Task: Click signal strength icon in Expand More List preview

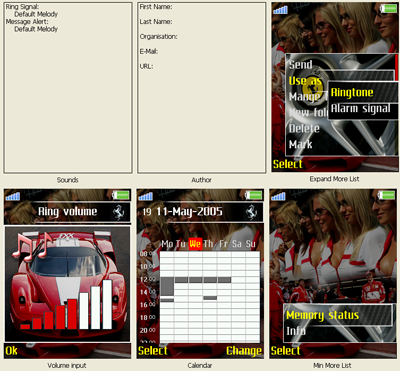Action: pos(280,9)
